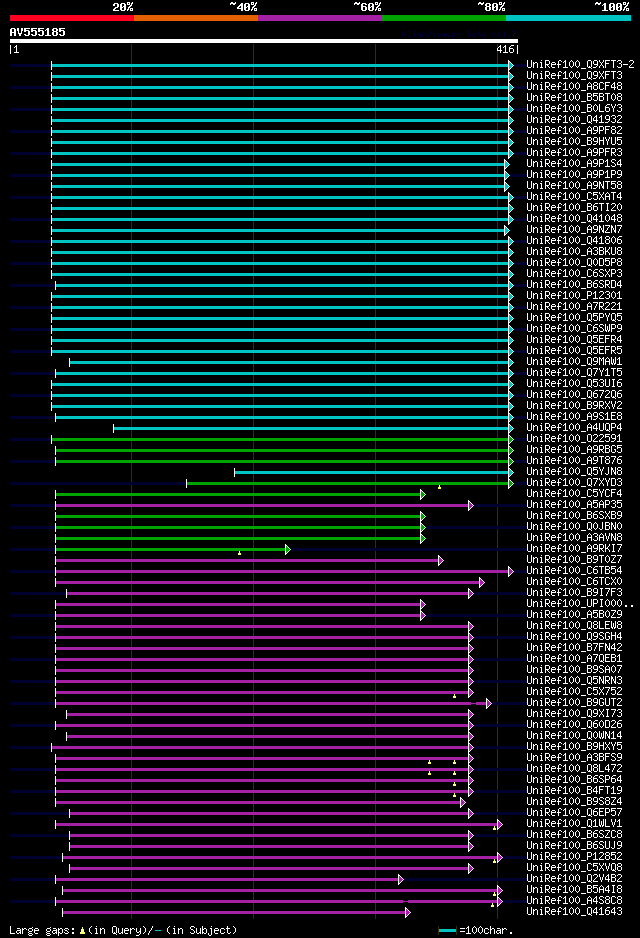Click the UniRef100_A4S8C8 label
The height and width of the screenshot is (938, 640).
click(x=574, y=900)
